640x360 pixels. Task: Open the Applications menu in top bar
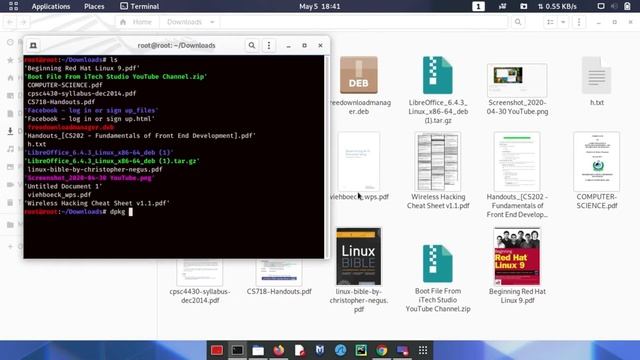(51, 6)
